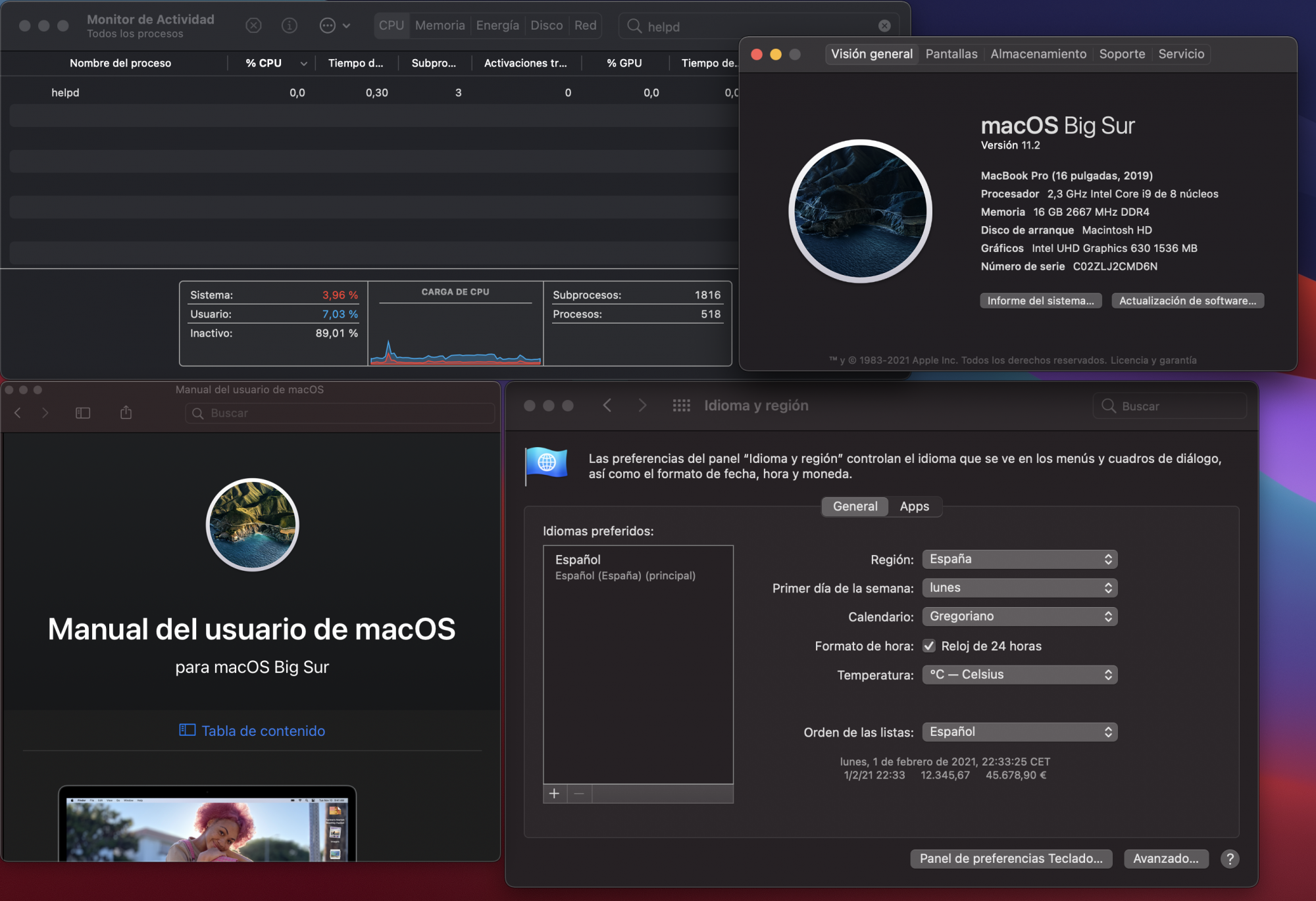Switch to the Disco tab
The width and height of the screenshot is (1316, 901).
pyautogui.click(x=547, y=26)
